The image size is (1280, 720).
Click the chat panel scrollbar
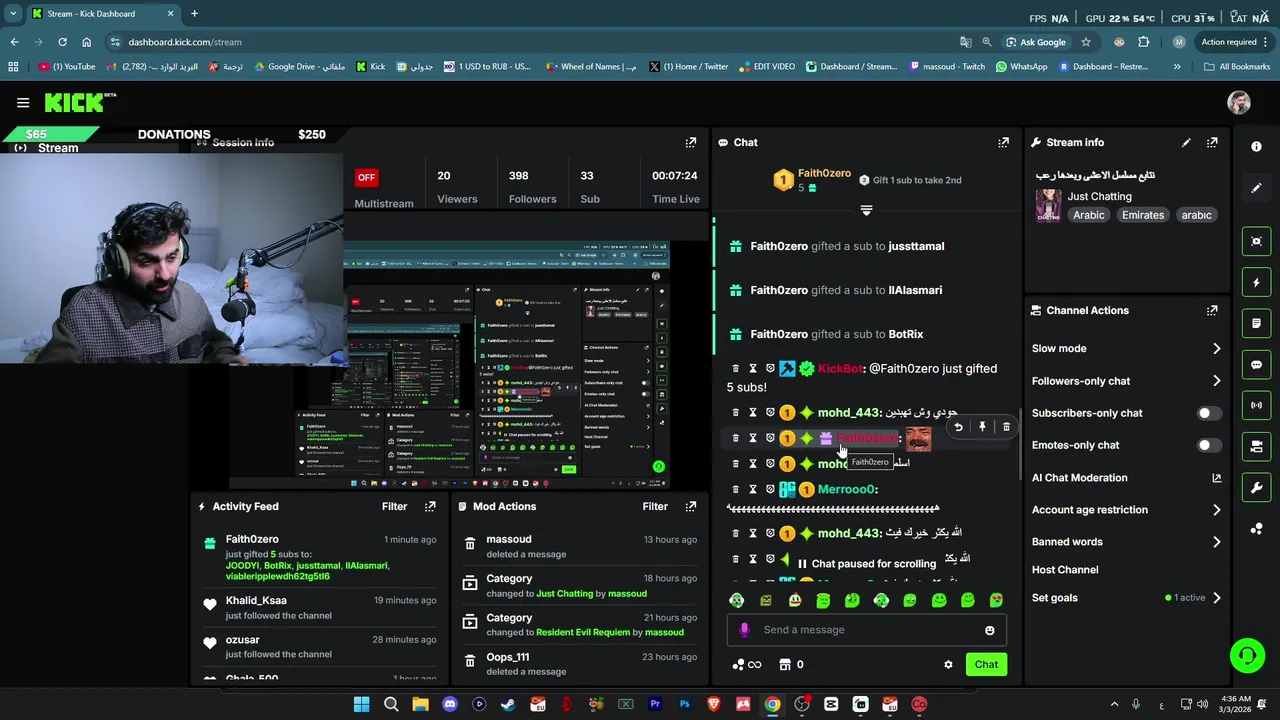(1019, 446)
